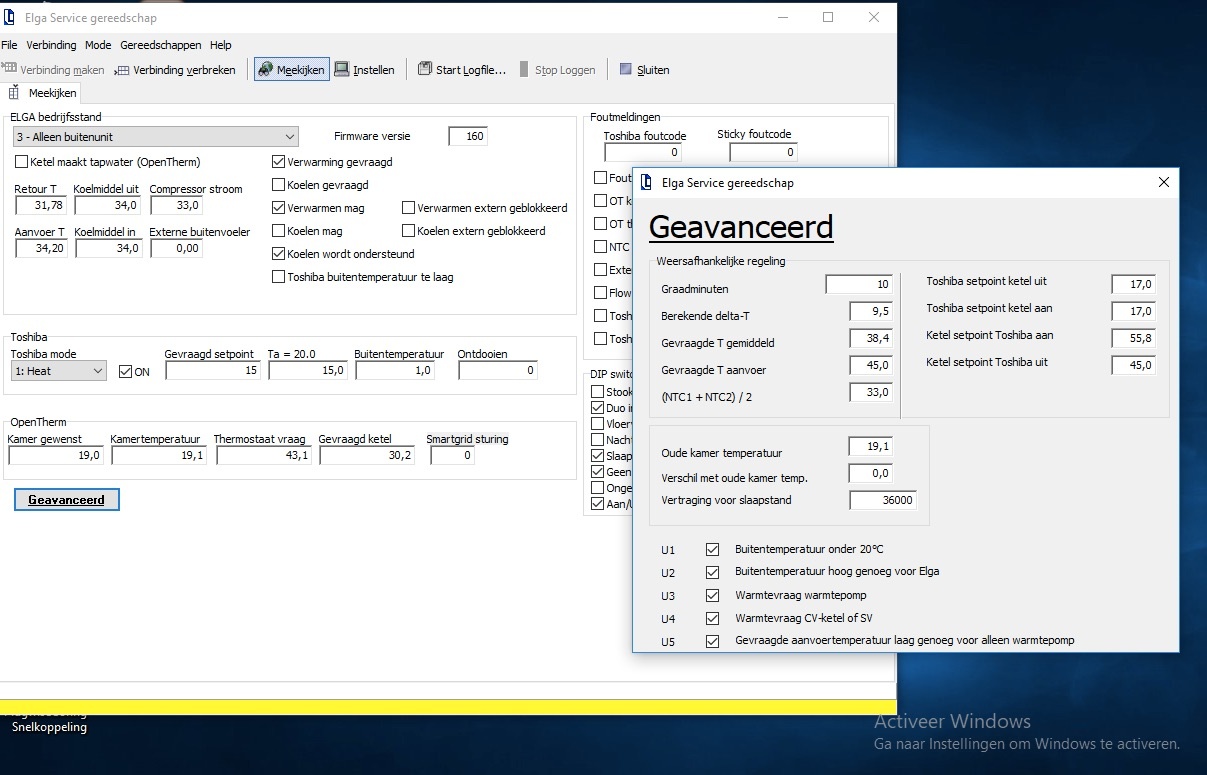Click the Verbinding verbreken toolbar icon
The image size is (1207, 775).
122,70
